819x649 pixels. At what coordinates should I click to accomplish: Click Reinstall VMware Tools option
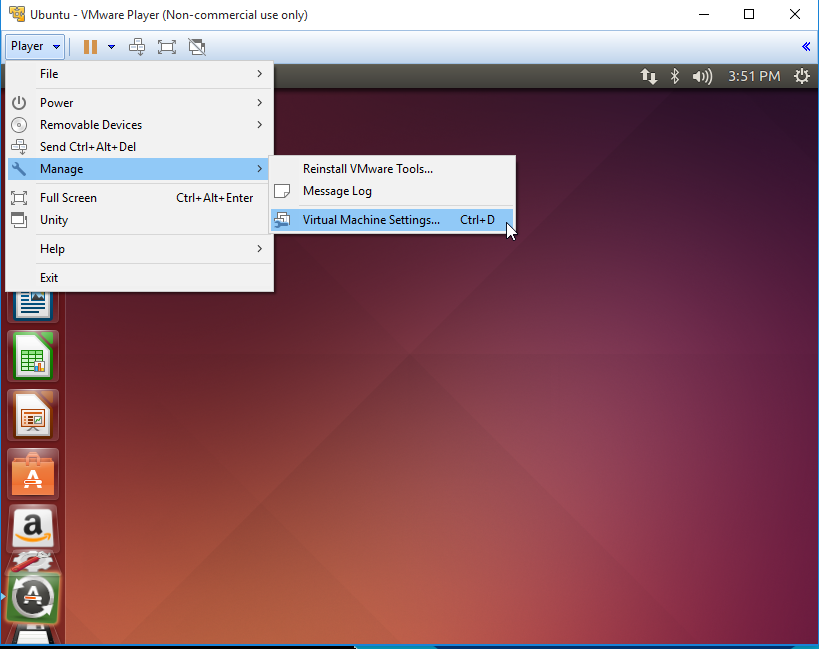tap(368, 169)
